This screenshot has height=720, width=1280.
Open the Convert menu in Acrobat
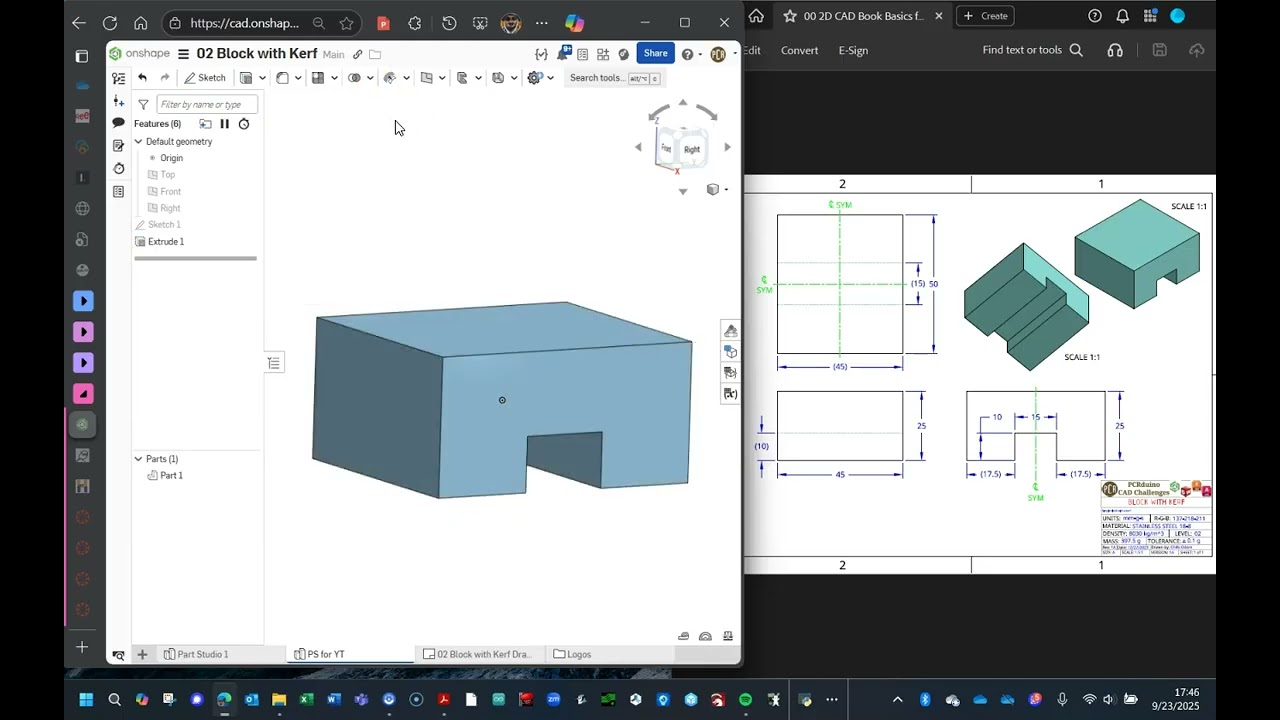(x=799, y=50)
